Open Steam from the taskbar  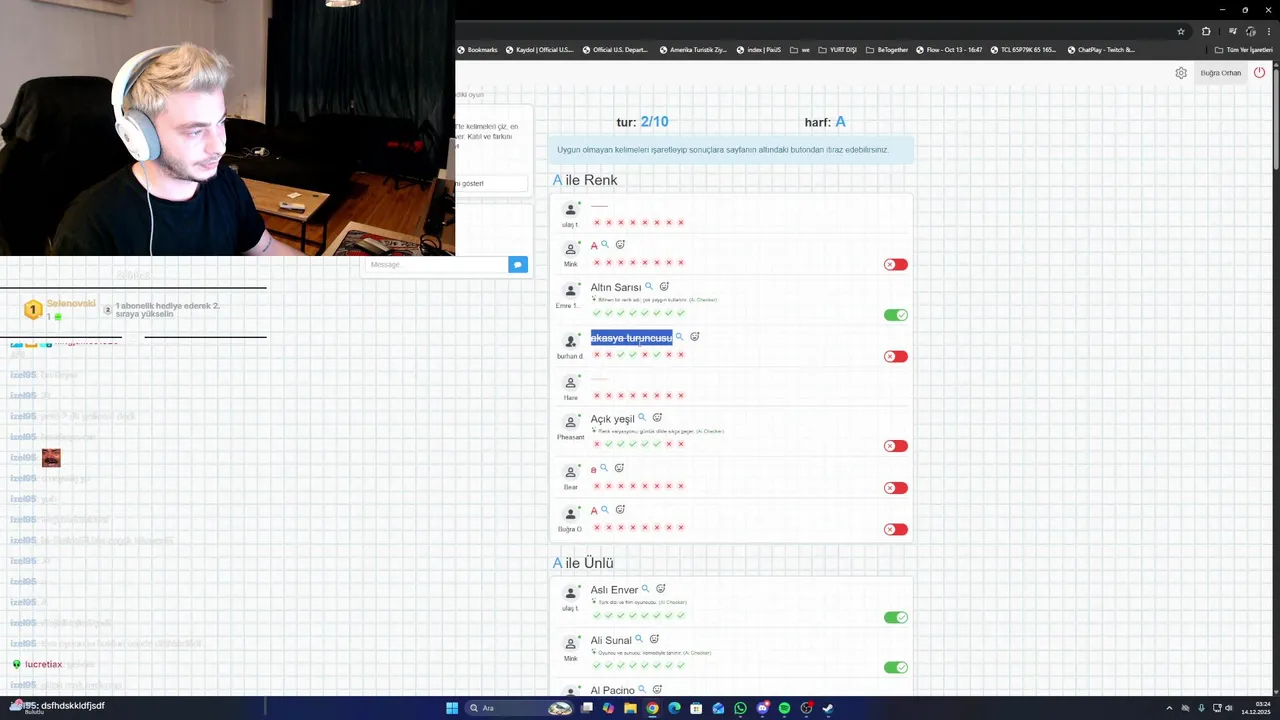pos(828,708)
